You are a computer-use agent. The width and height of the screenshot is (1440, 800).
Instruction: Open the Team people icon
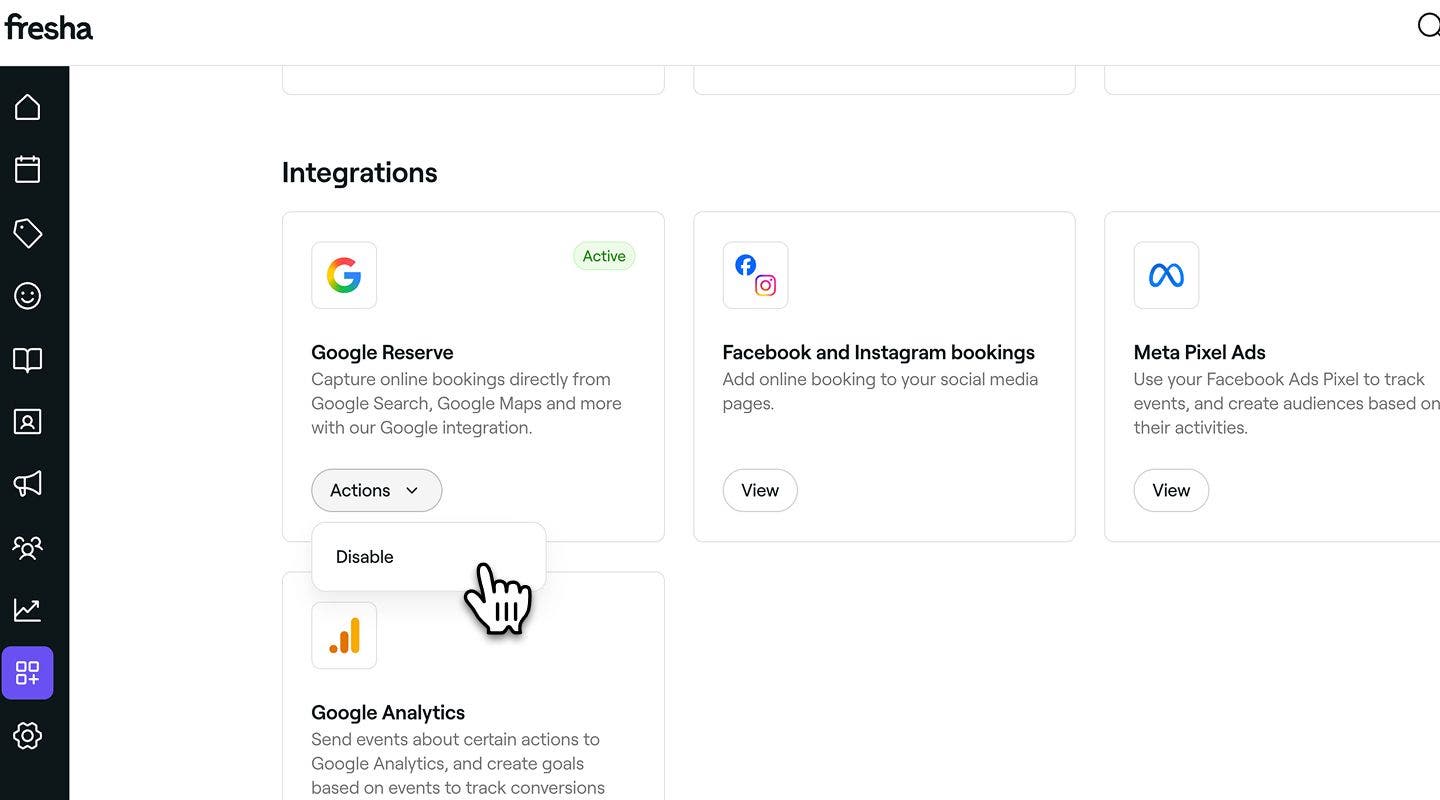tap(28, 547)
